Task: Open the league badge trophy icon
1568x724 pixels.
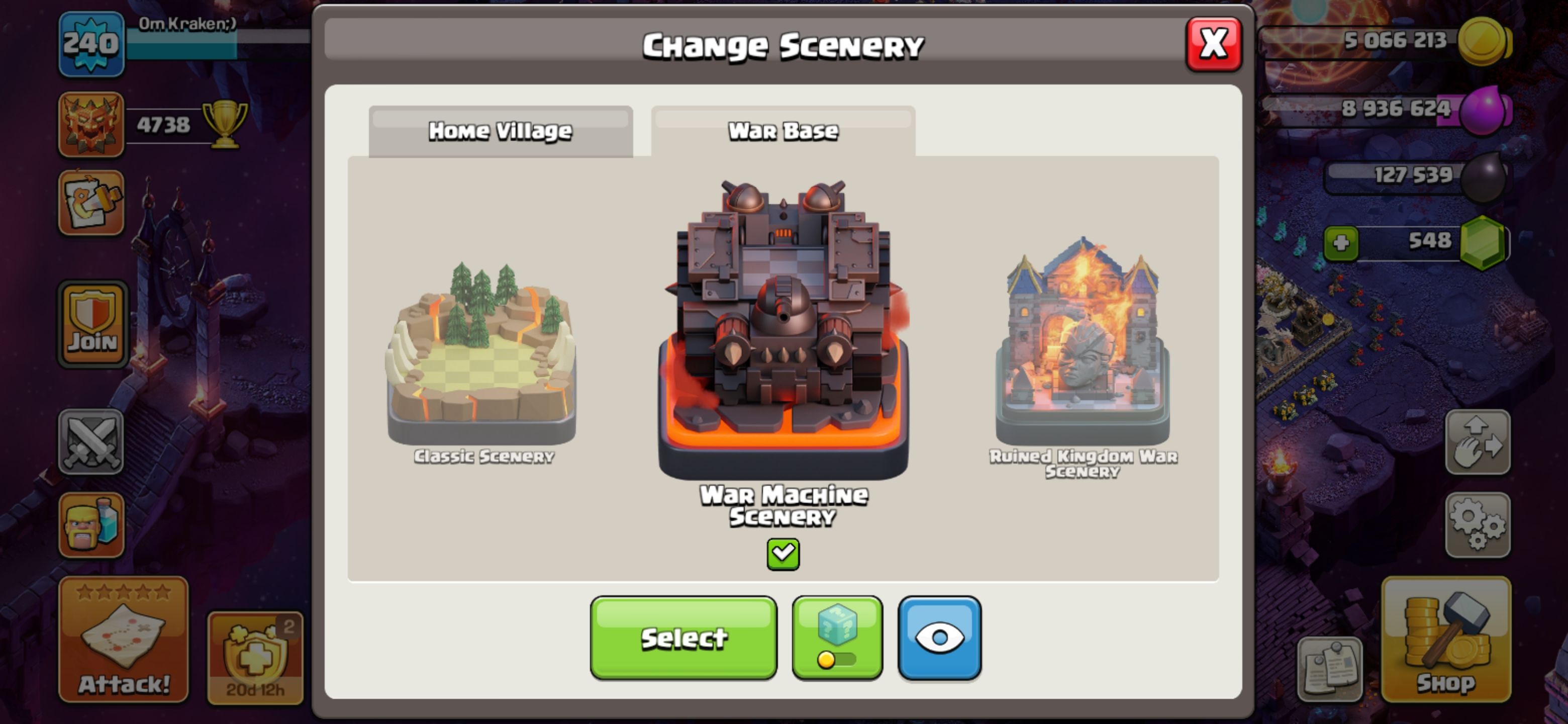Action: [x=90, y=124]
